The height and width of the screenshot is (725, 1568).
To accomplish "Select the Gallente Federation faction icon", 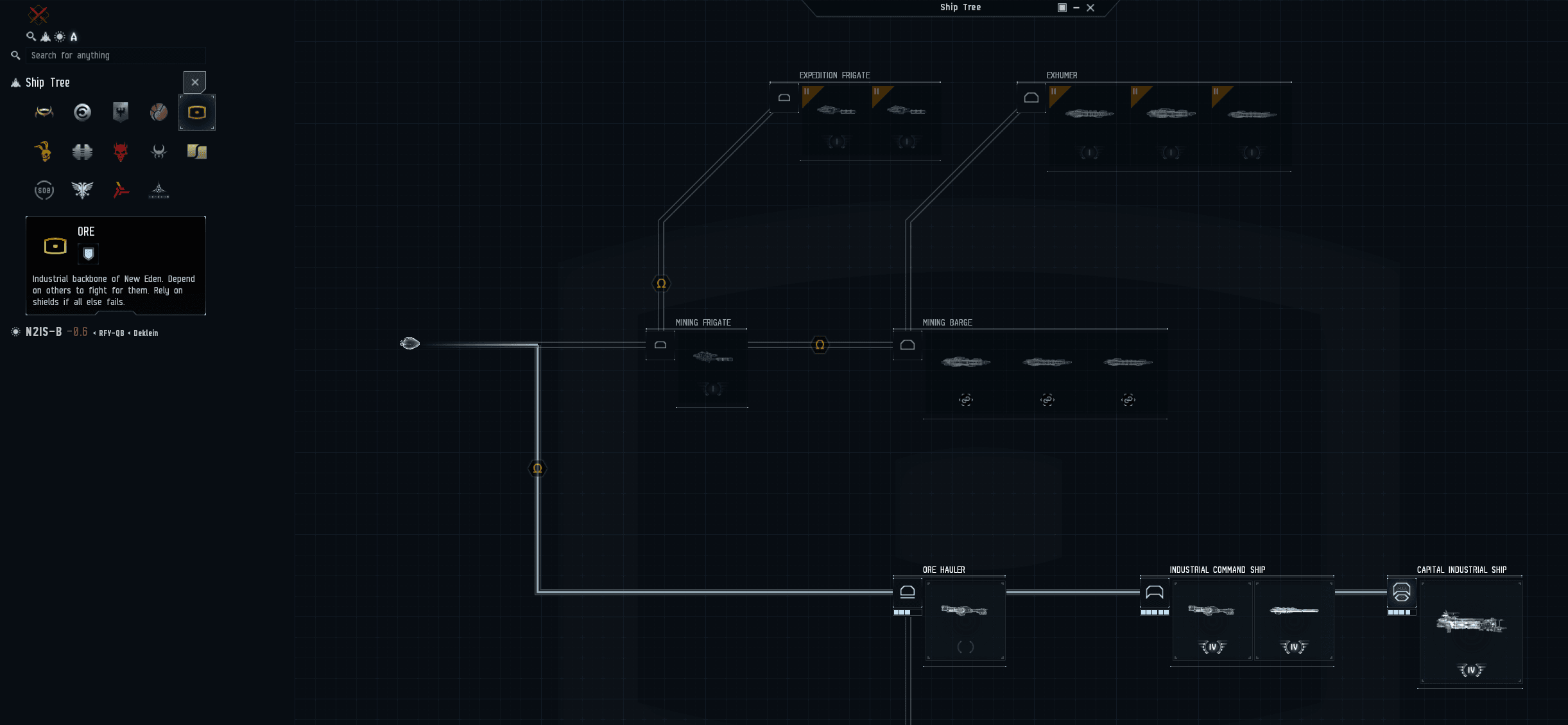I will point(121,112).
